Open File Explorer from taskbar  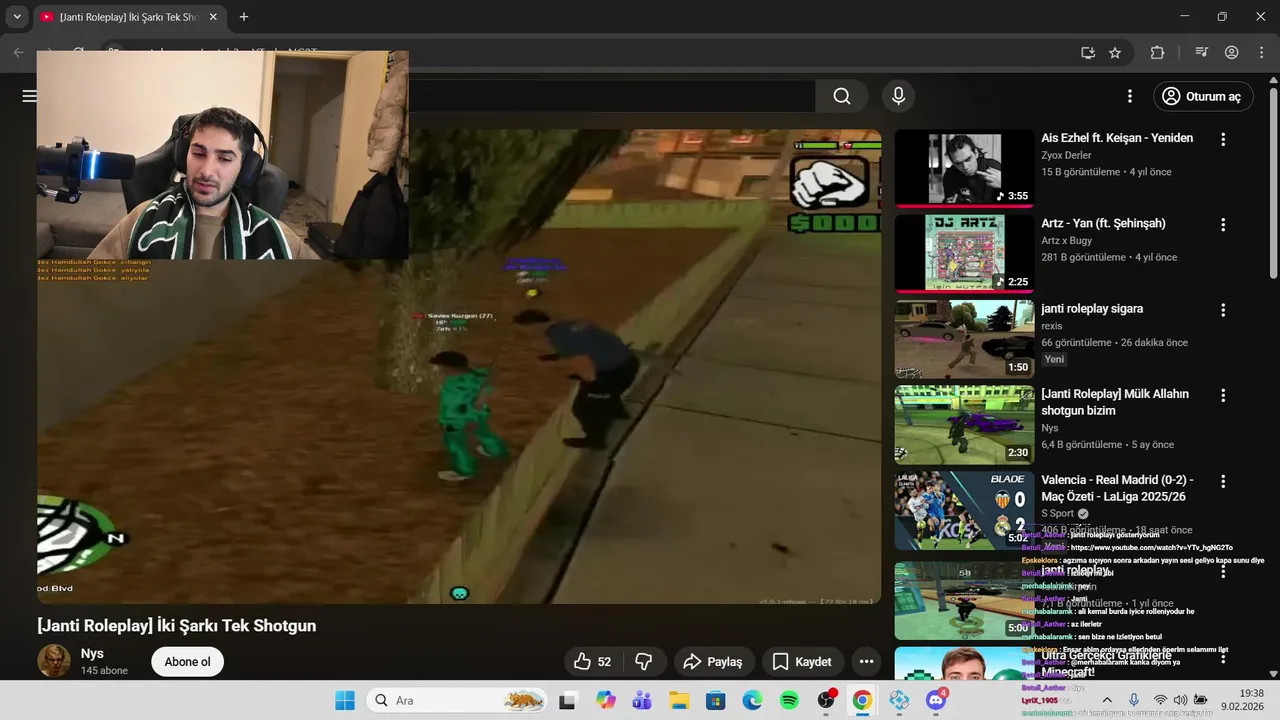tap(679, 700)
